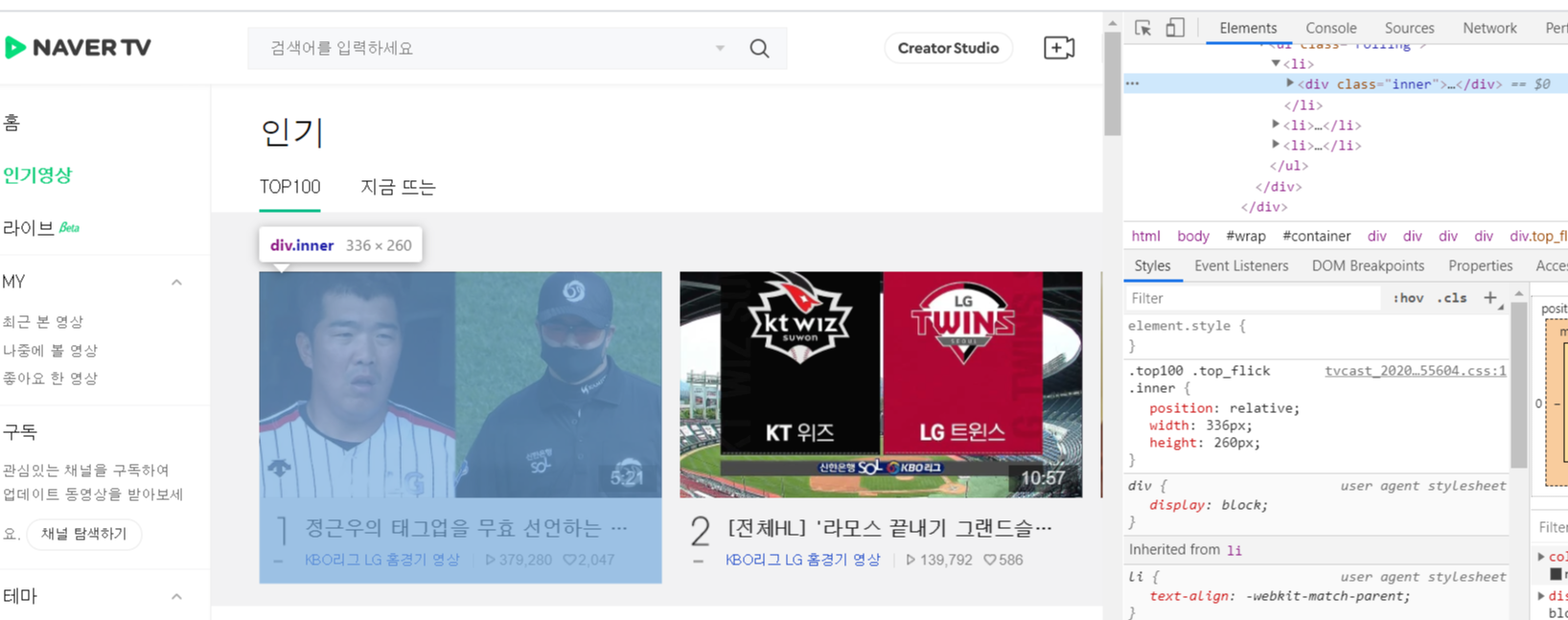Click the page vertical scrollbar thumb
Viewport: 1568px width, 620px height.
1112,82
